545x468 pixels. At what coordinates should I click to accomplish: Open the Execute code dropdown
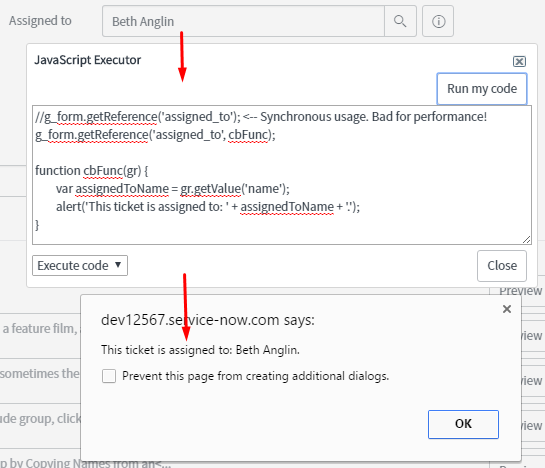[x=80, y=266]
